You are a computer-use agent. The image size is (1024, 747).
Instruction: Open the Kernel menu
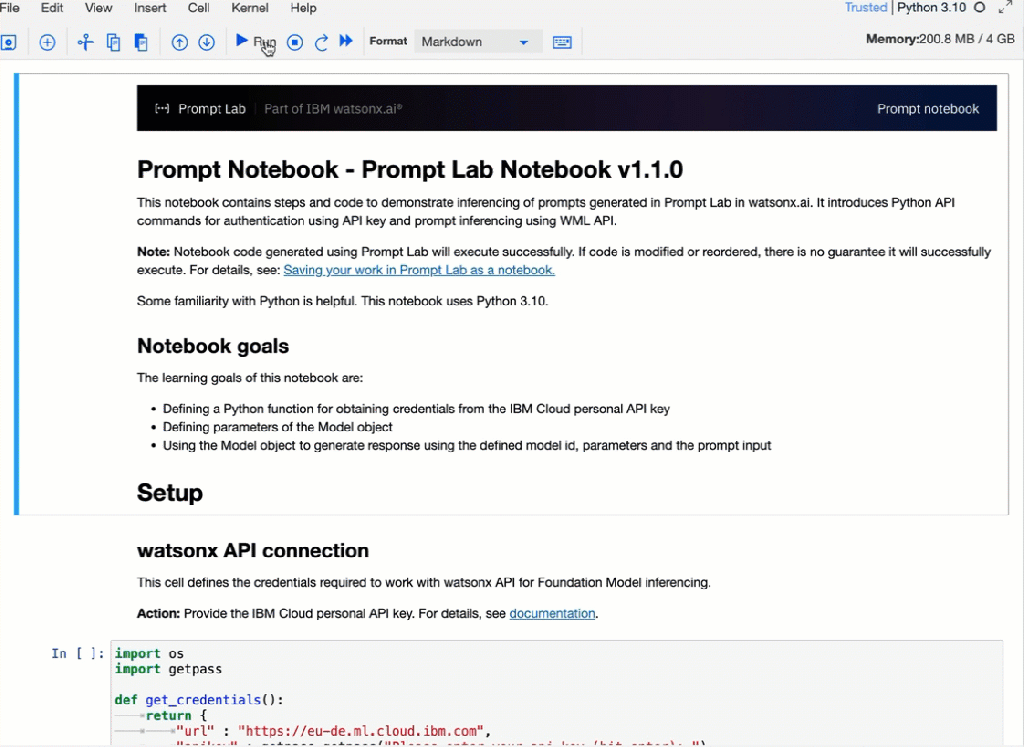(249, 8)
